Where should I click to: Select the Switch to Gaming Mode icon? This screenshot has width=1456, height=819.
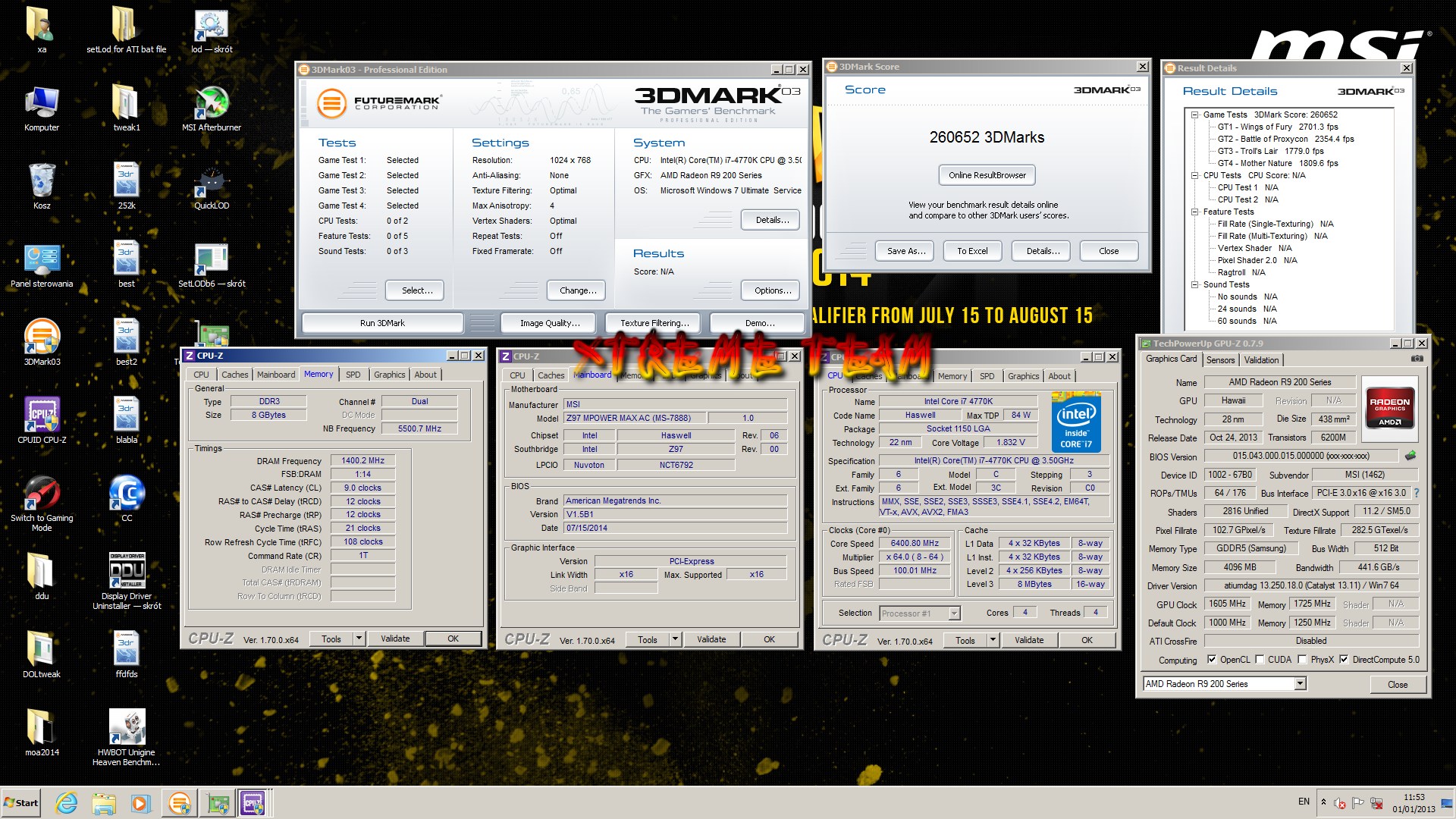tap(42, 504)
